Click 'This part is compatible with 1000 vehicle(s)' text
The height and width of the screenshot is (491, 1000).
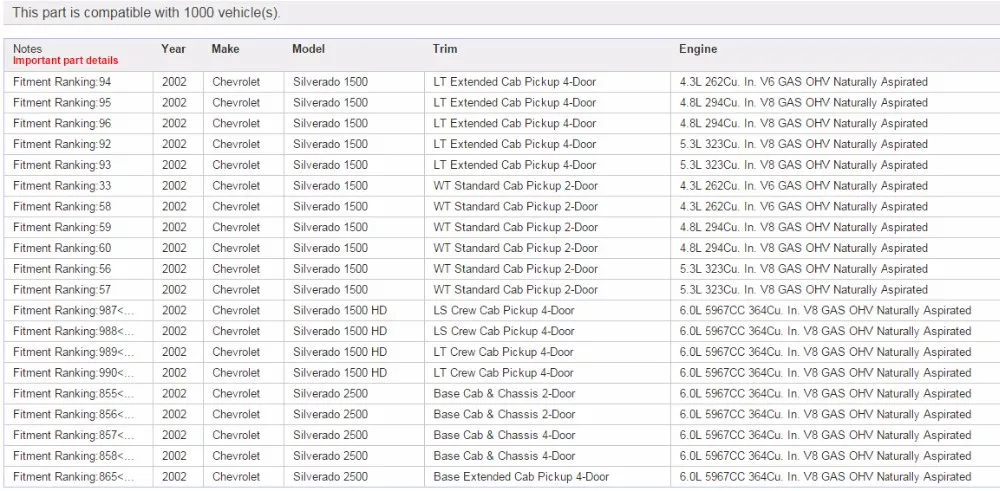[146, 13]
